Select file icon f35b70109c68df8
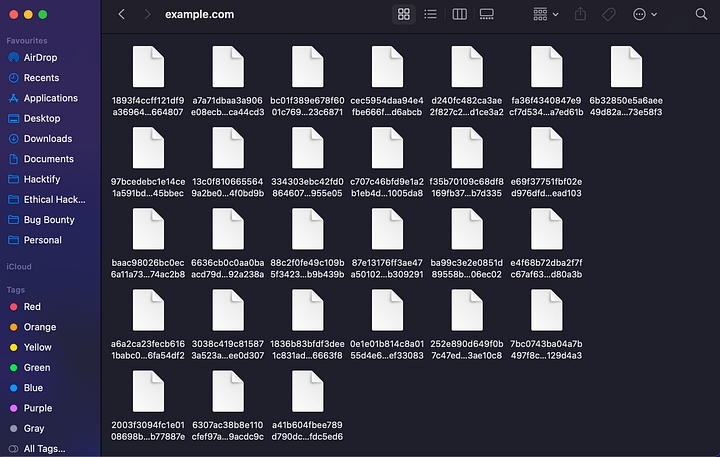The image size is (720, 457). coord(467,148)
